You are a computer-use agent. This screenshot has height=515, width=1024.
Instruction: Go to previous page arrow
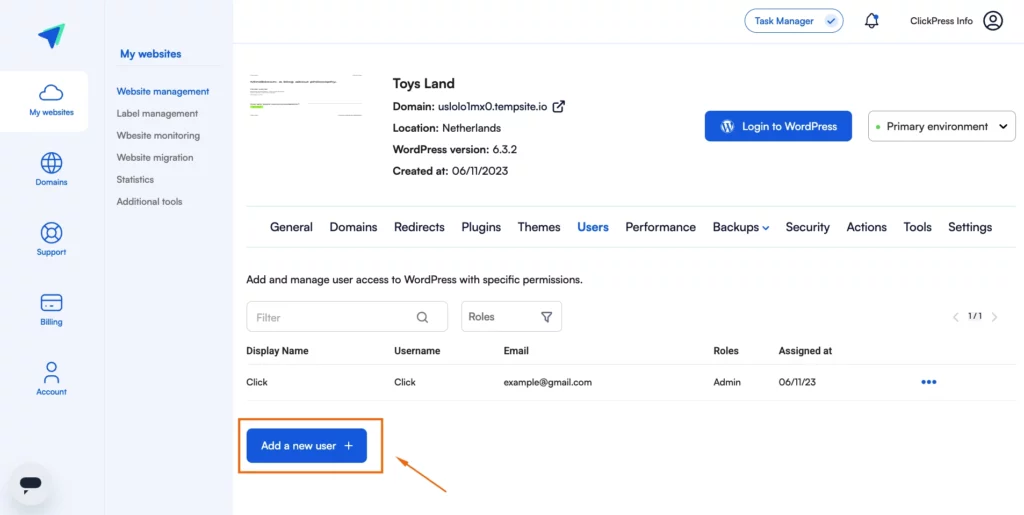[x=955, y=317]
